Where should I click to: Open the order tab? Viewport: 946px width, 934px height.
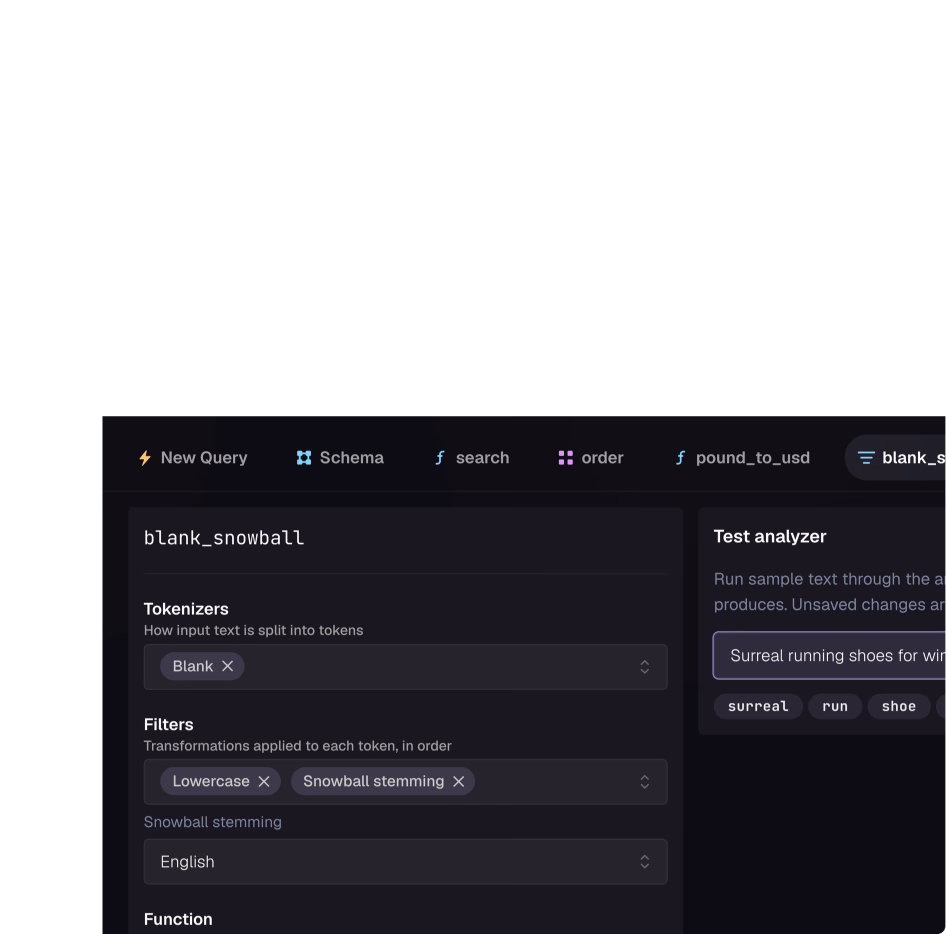[591, 458]
